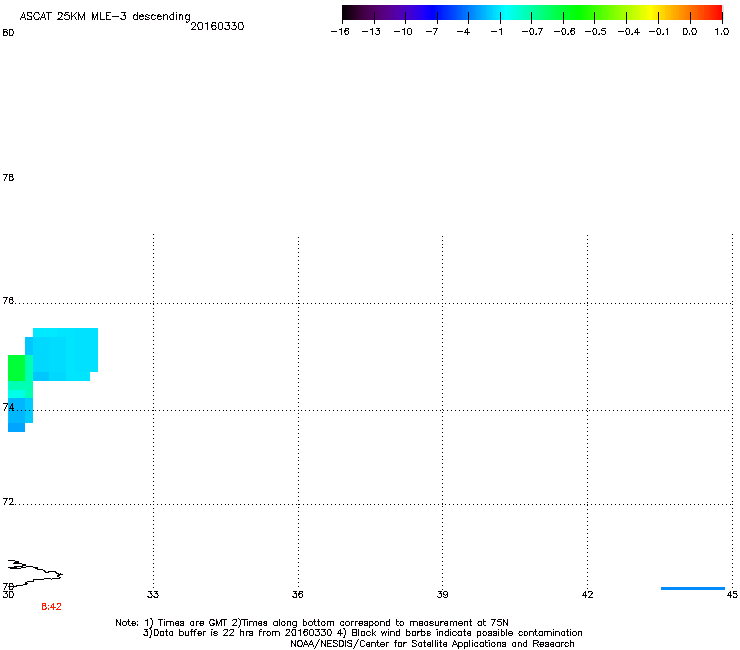Select the -0.4 color scale label
Viewport: 740px width, 650px height.
[x=629, y=32]
